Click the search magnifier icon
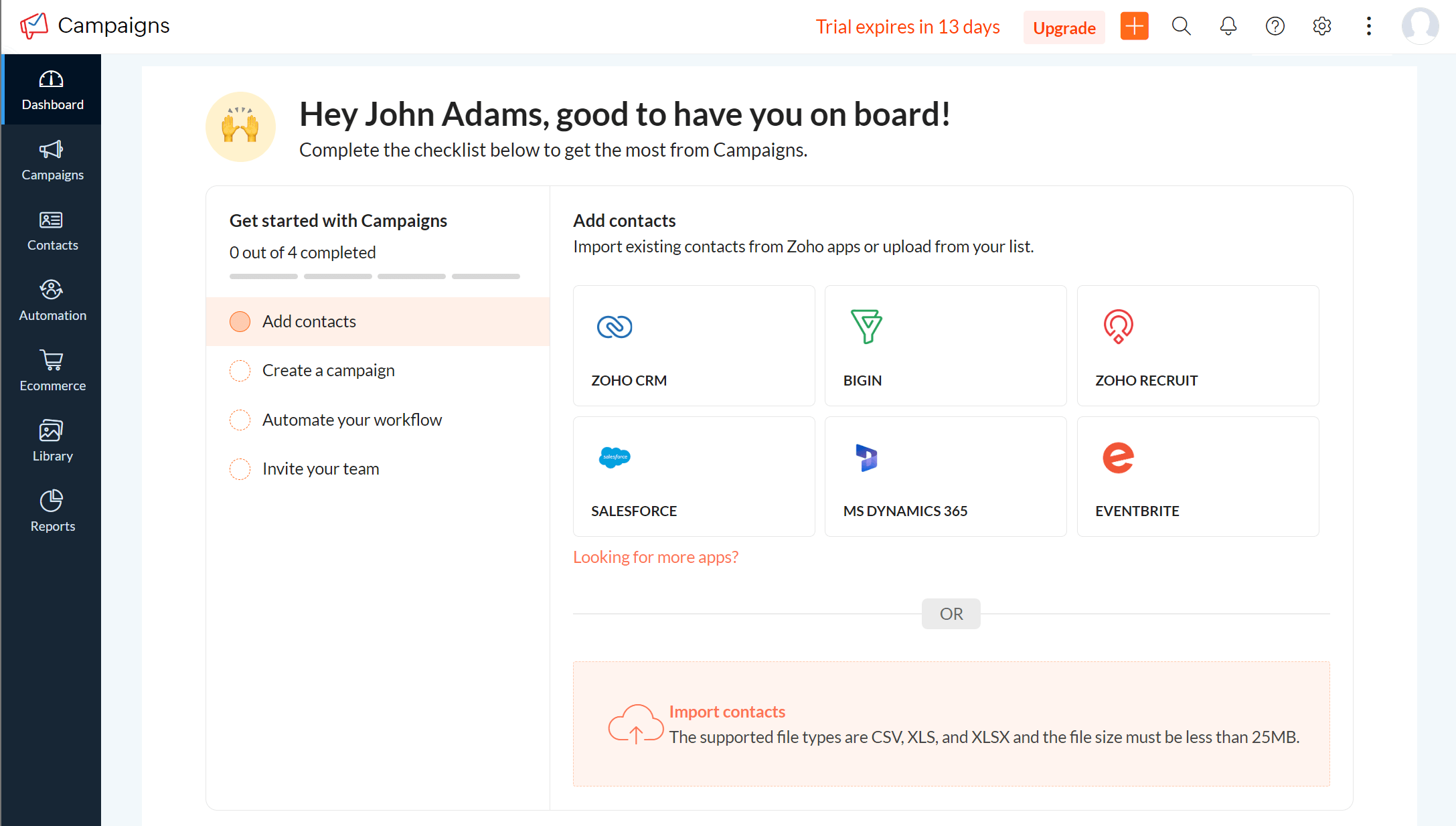Viewport: 1456px width, 826px height. click(x=1182, y=26)
